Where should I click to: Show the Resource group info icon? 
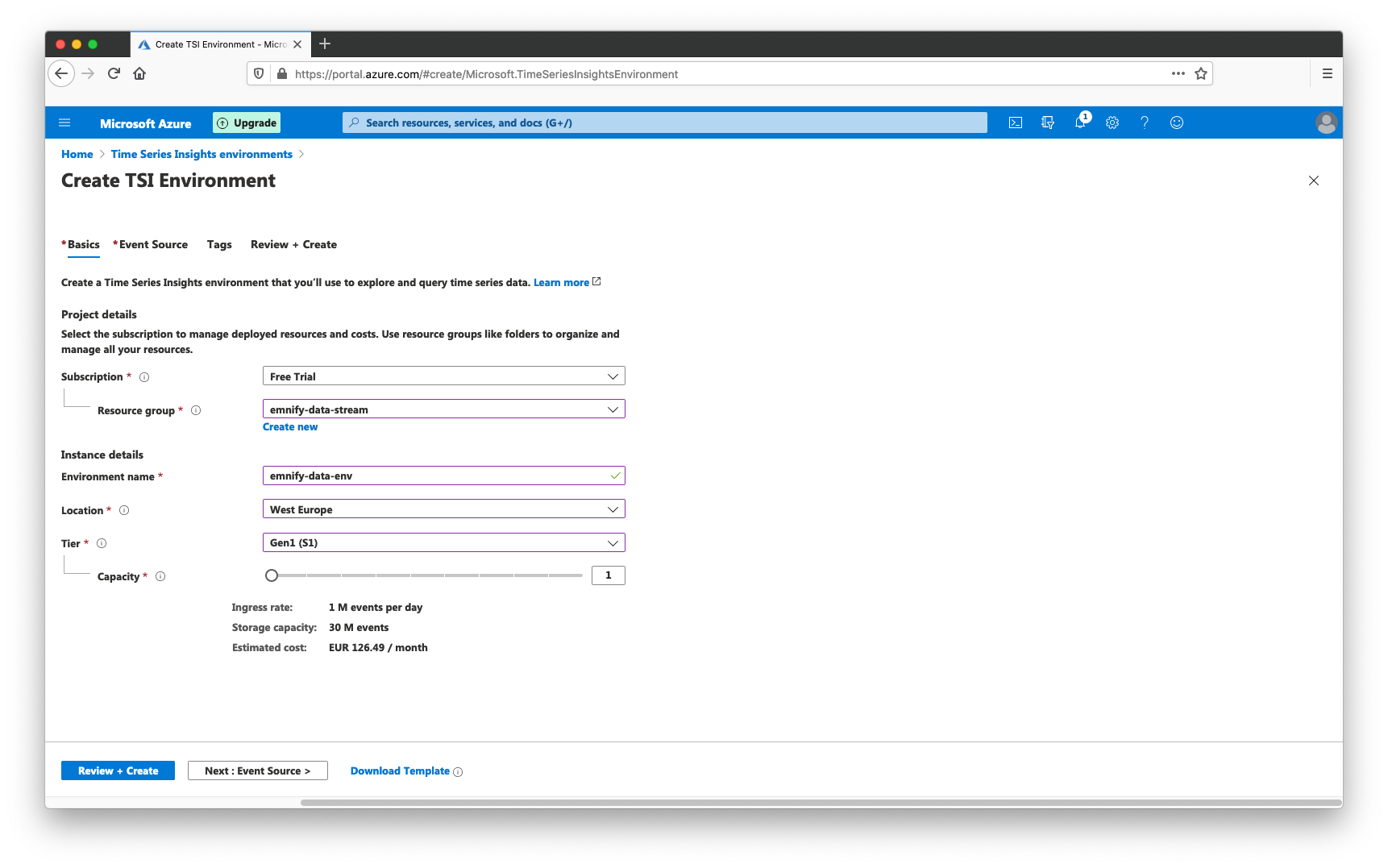pyautogui.click(x=196, y=410)
